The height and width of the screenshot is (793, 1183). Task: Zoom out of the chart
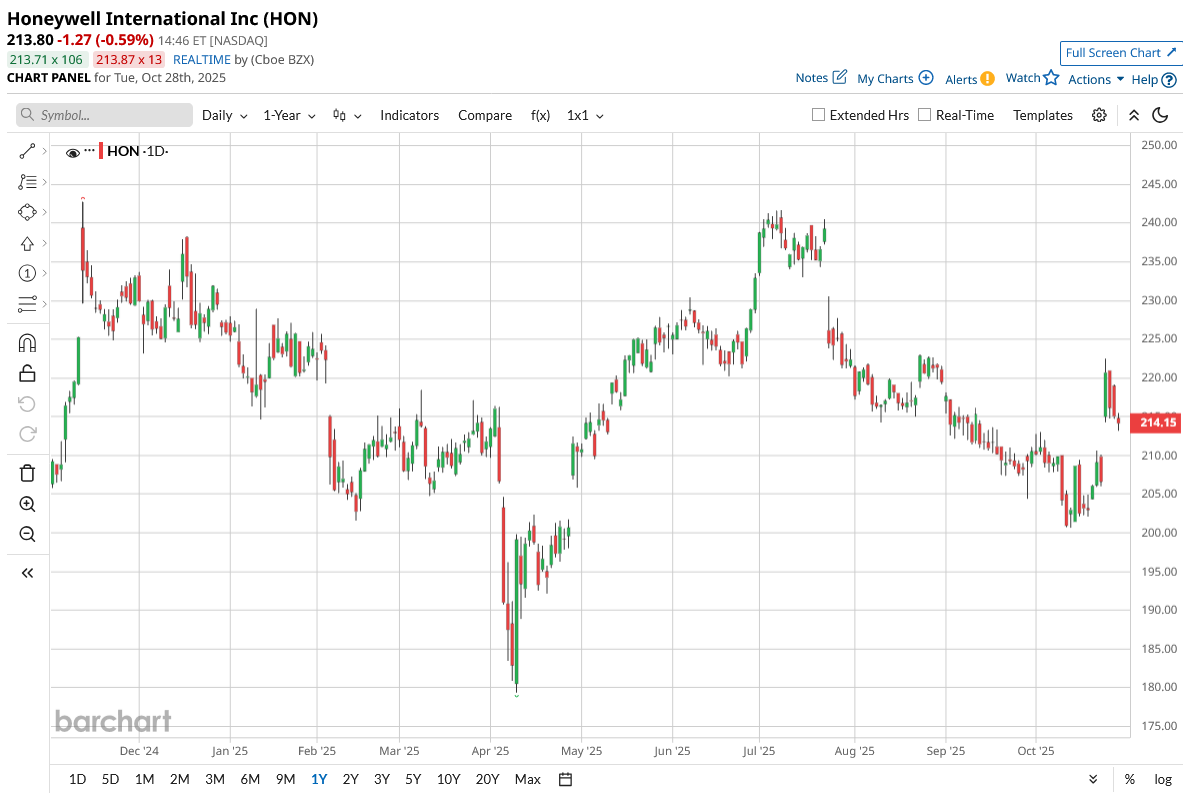click(x=27, y=534)
